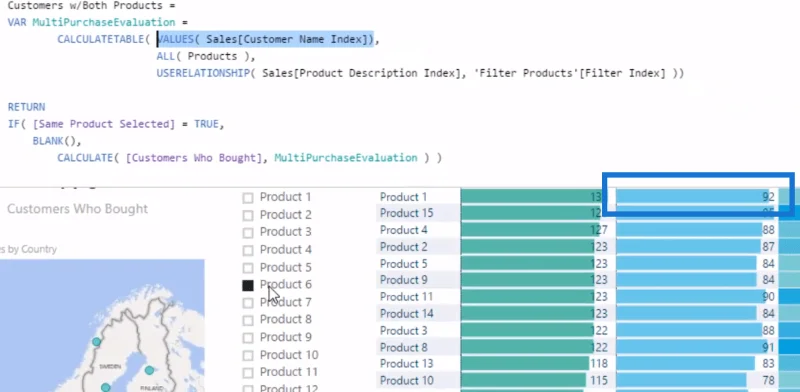Check the Product 11 slicer checkbox
This screenshot has width=800, height=392.
pos(247,373)
